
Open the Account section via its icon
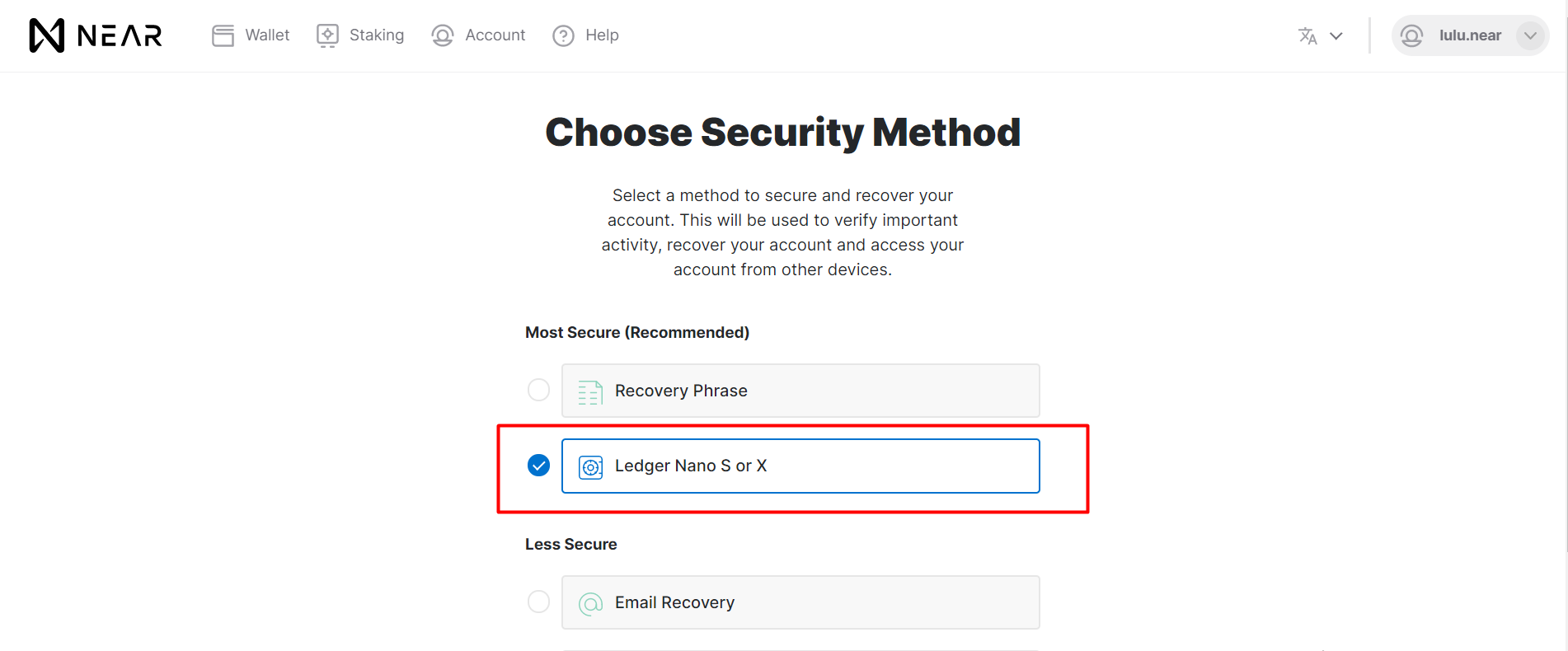click(442, 35)
